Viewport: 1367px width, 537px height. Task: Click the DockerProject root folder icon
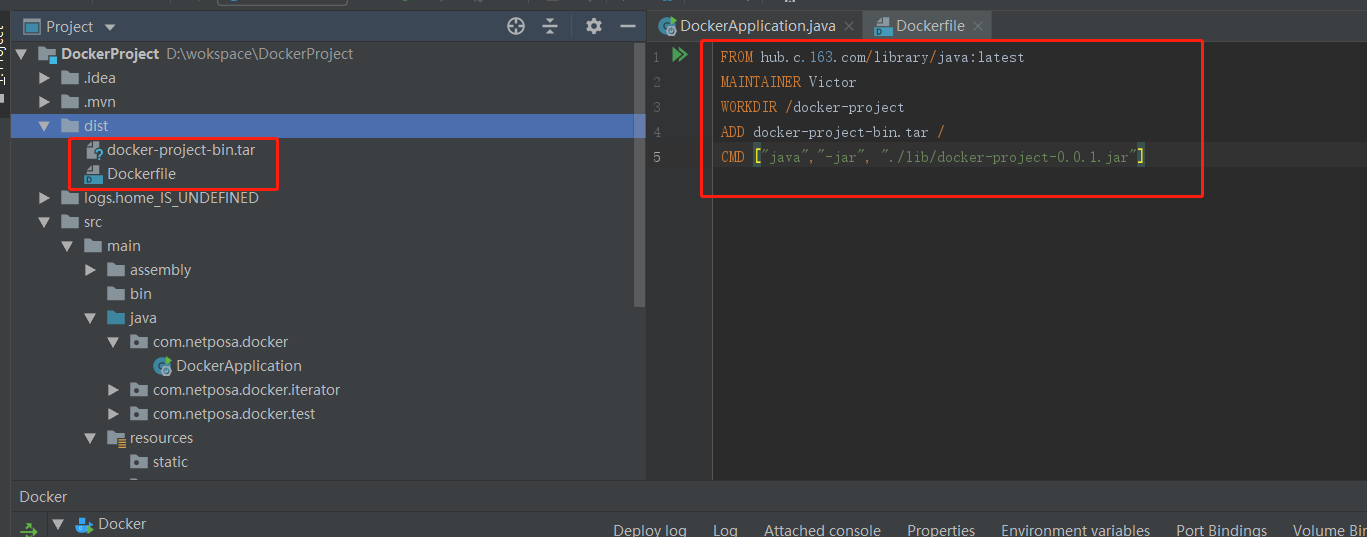47,54
